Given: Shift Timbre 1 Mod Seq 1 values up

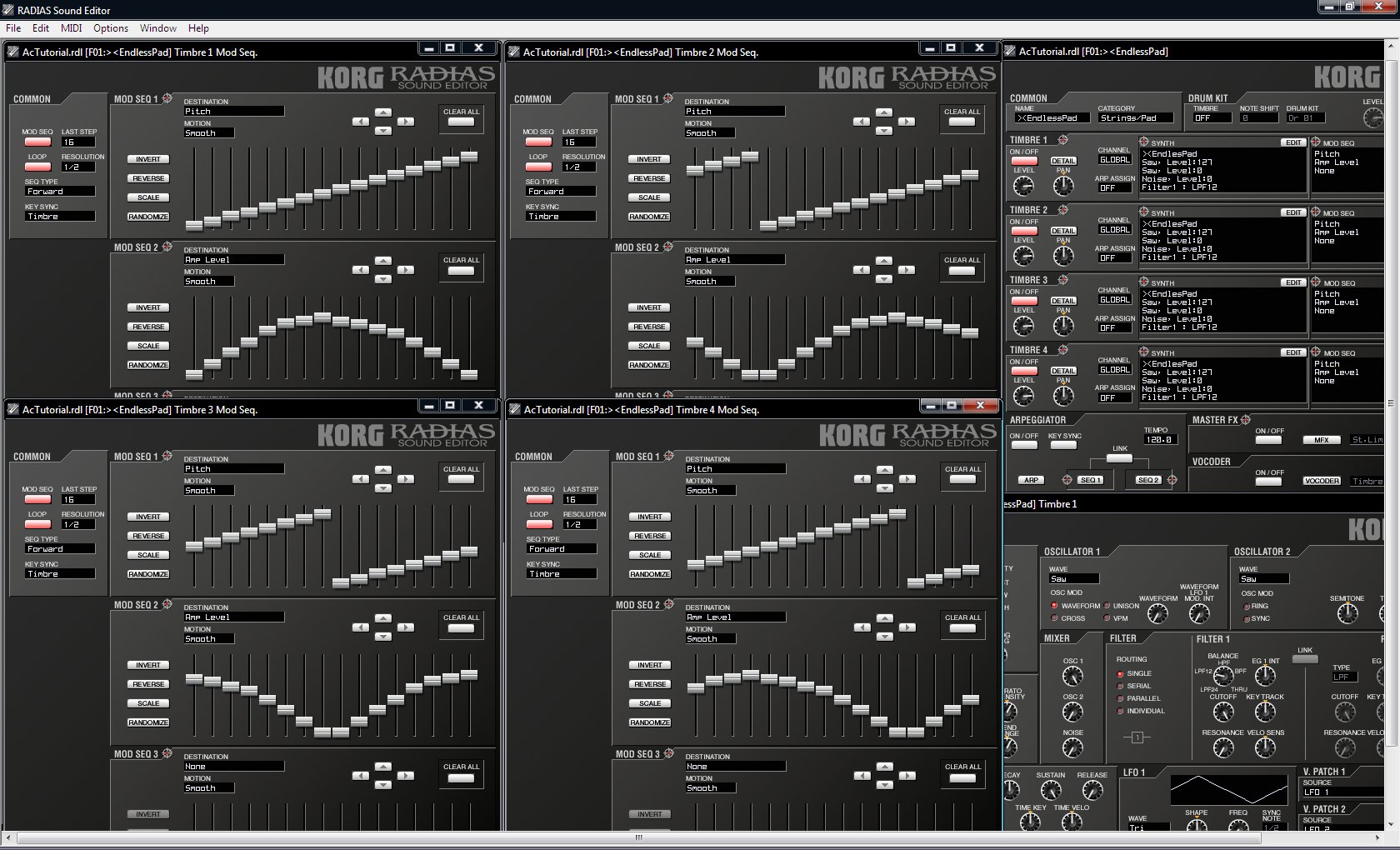Looking at the screenshot, I should click(x=382, y=112).
